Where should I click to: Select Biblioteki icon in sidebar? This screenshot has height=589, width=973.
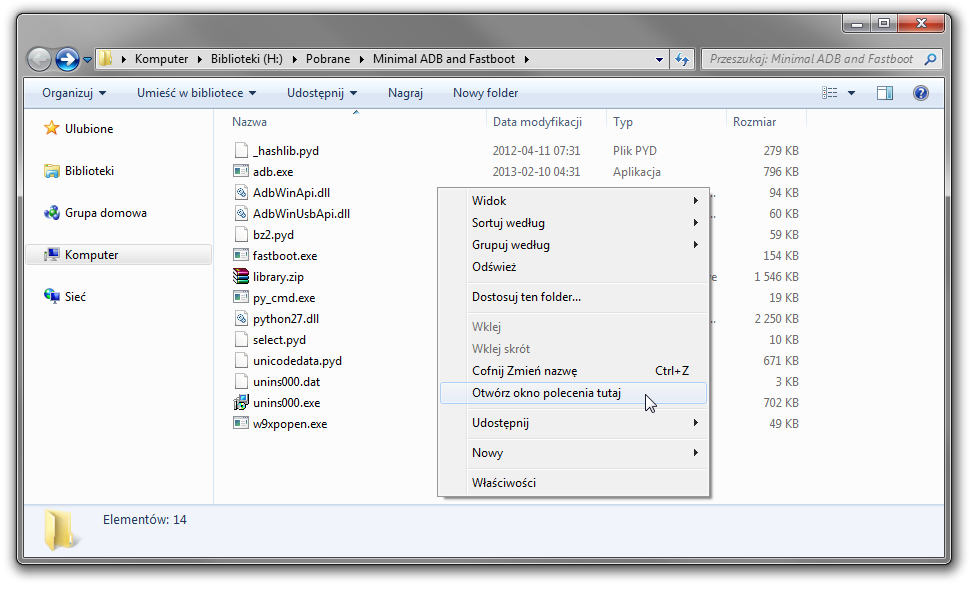tap(52, 171)
